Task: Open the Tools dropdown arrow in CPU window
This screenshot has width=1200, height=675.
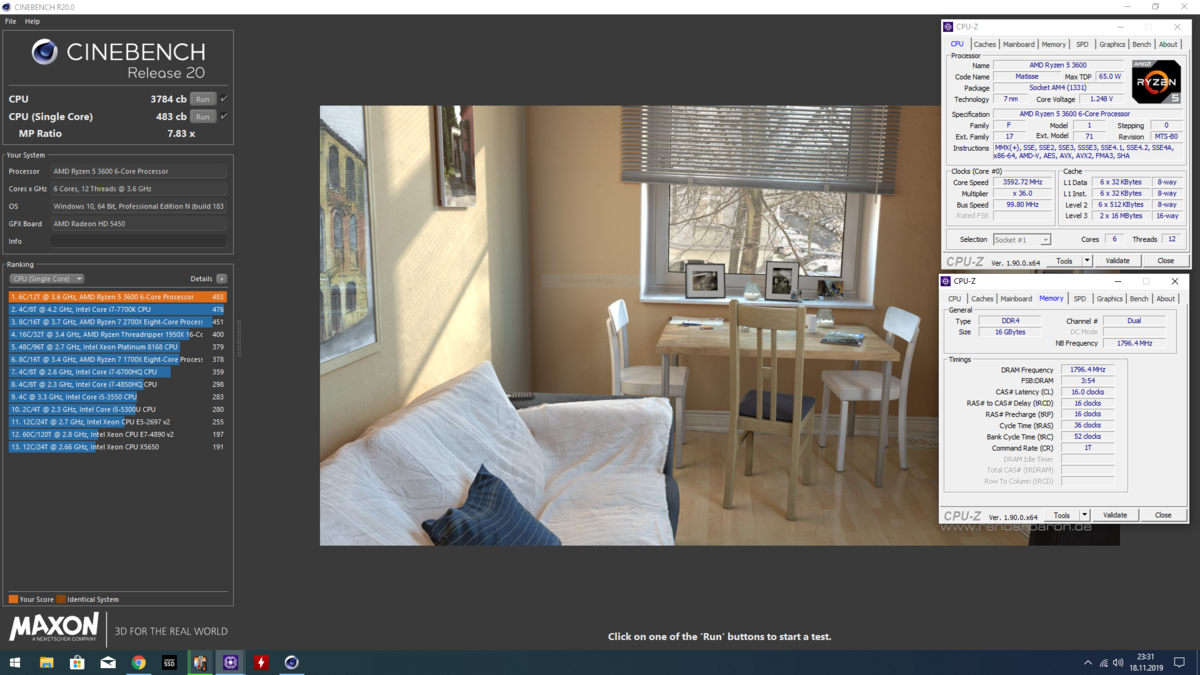Action: 1087,261
